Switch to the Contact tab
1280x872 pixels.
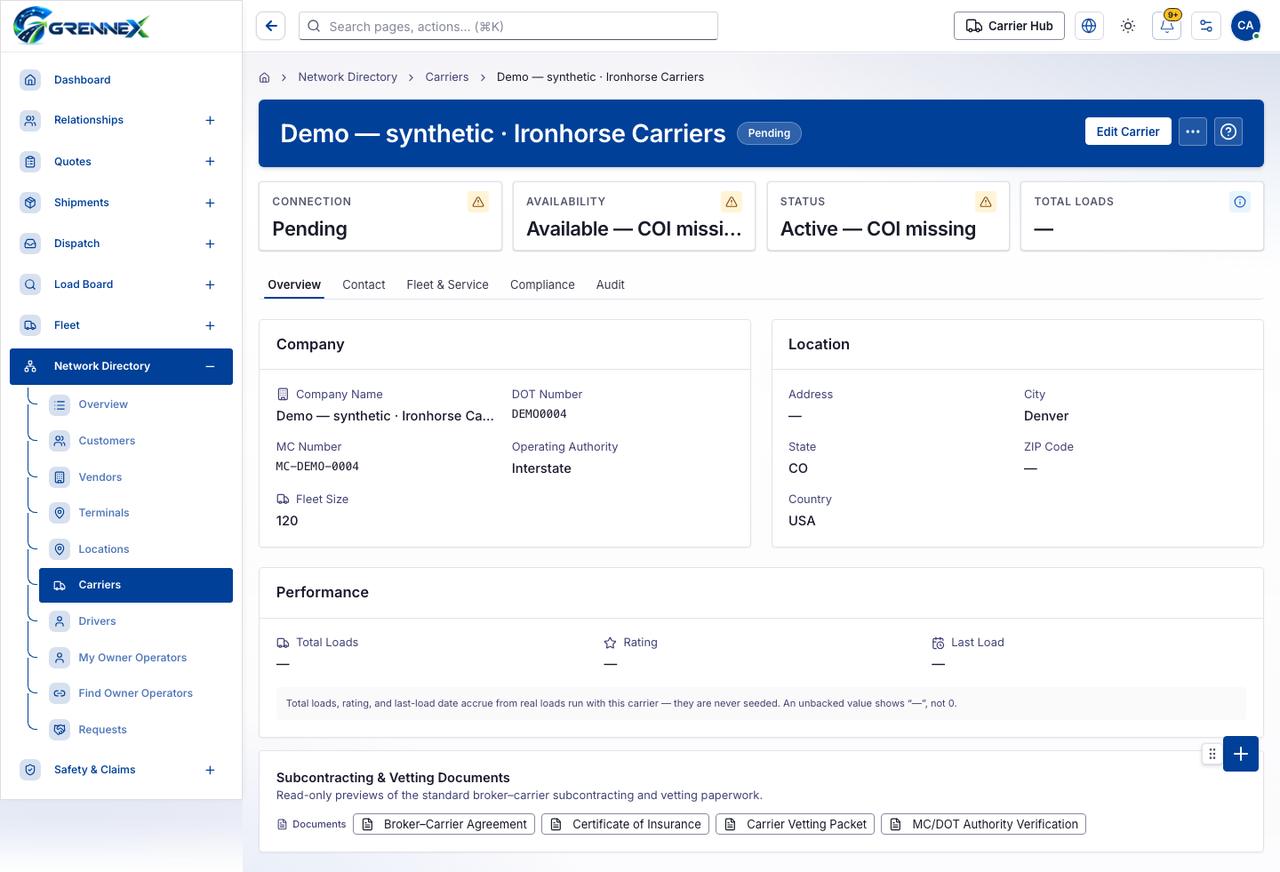click(364, 285)
